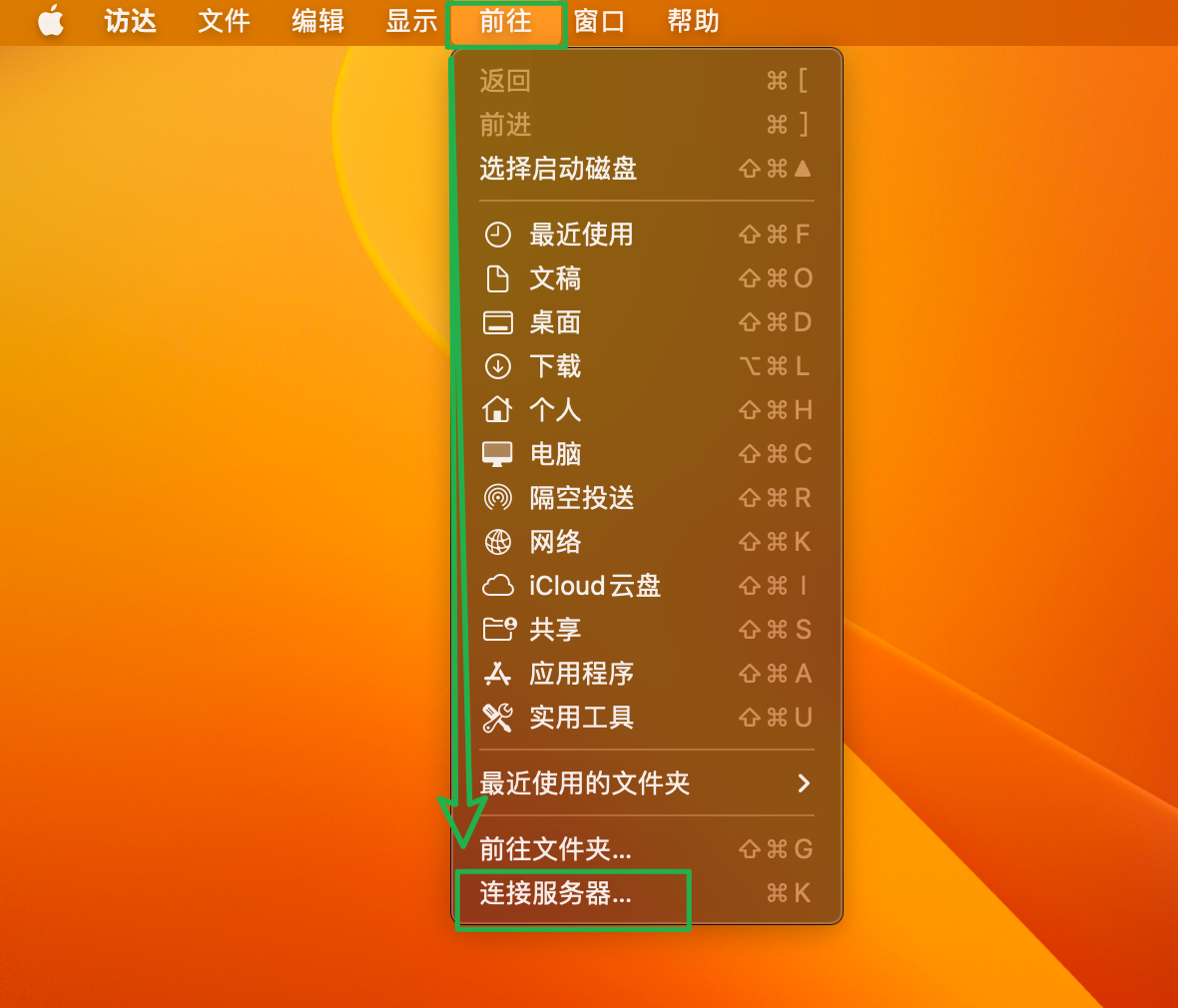Go to 下载 folder
This screenshot has width=1178, height=1008.
pos(646,366)
